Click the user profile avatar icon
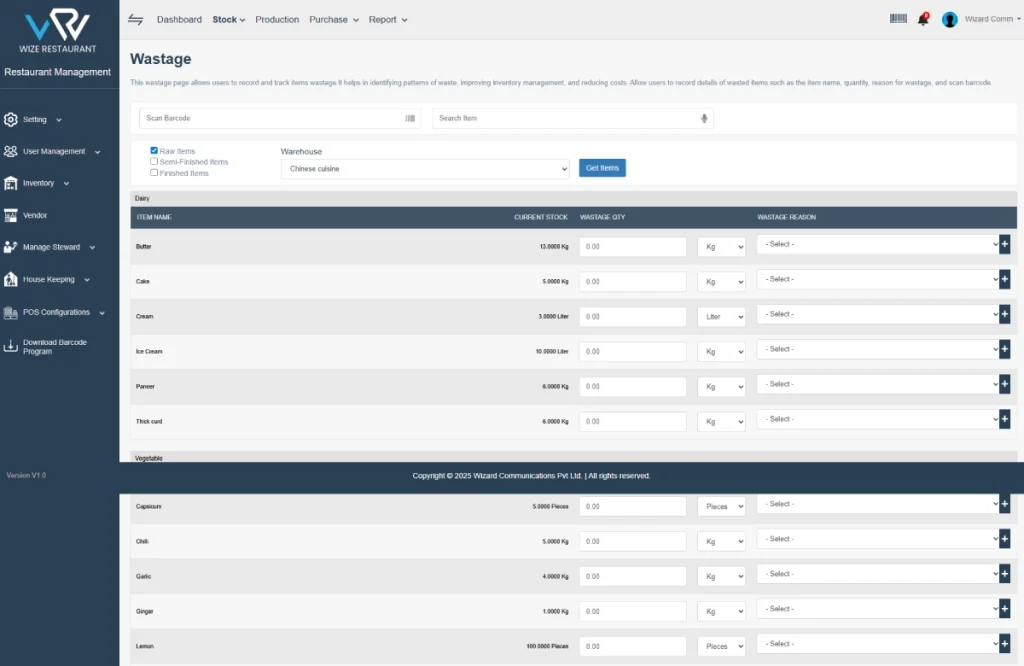 click(949, 19)
